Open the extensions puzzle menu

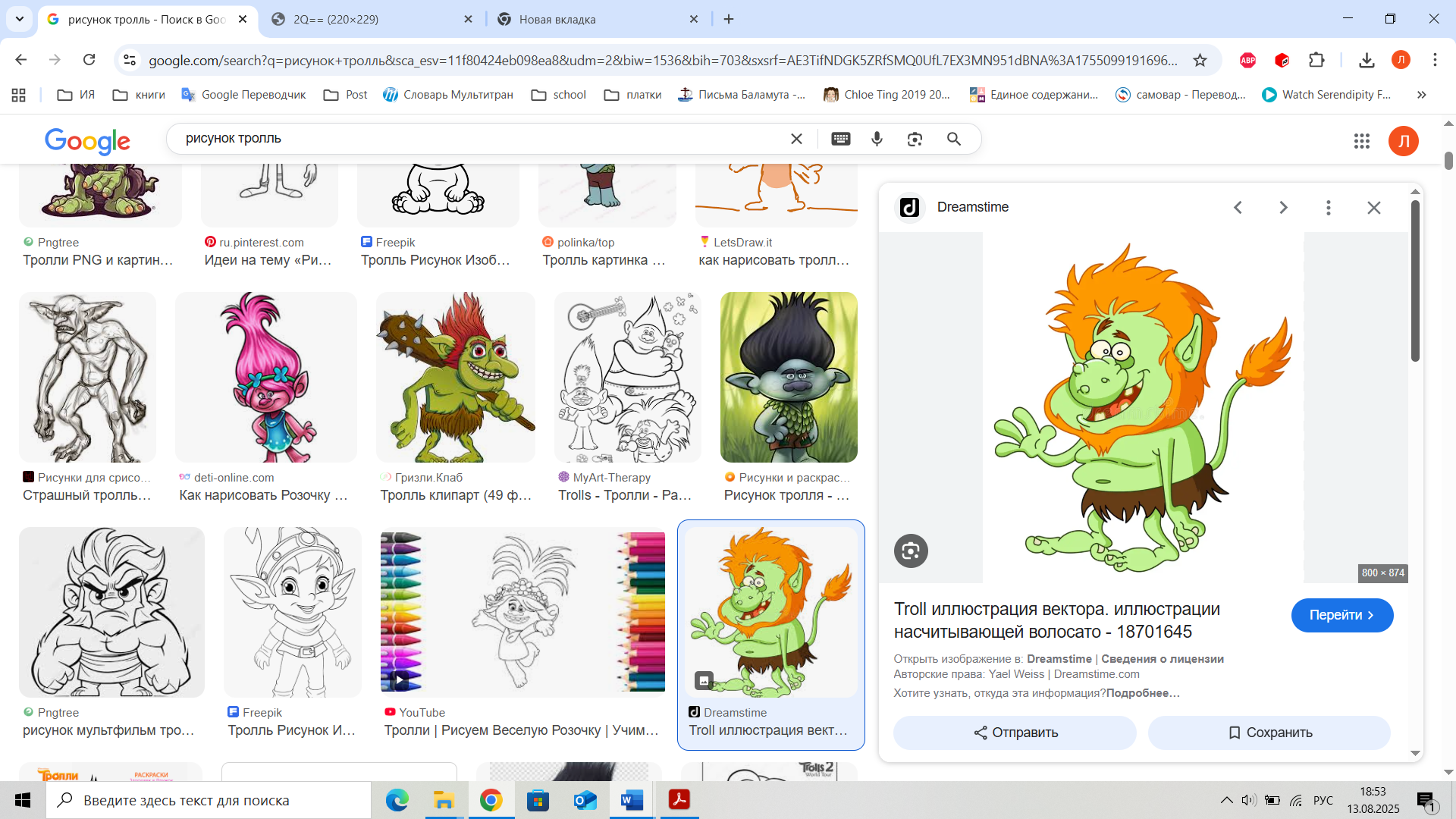pyautogui.click(x=1317, y=60)
